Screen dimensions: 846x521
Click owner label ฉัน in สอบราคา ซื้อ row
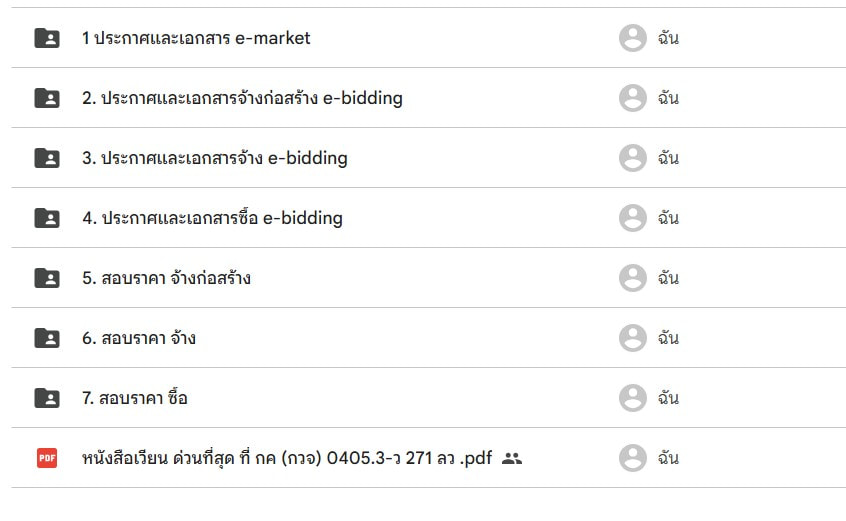click(668, 398)
